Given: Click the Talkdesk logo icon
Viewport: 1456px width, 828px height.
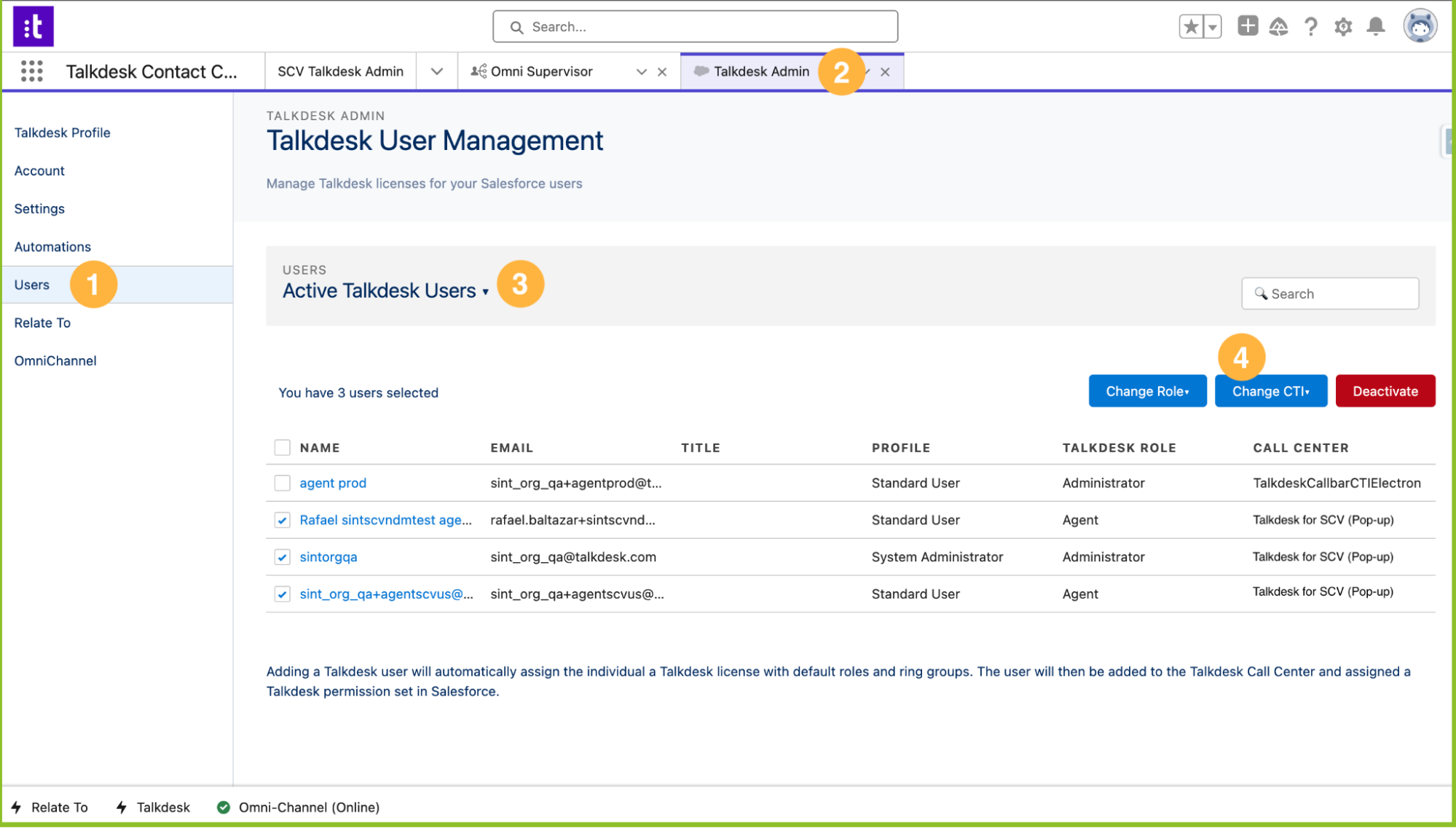Looking at the screenshot, I should click(x=34, y=26).
